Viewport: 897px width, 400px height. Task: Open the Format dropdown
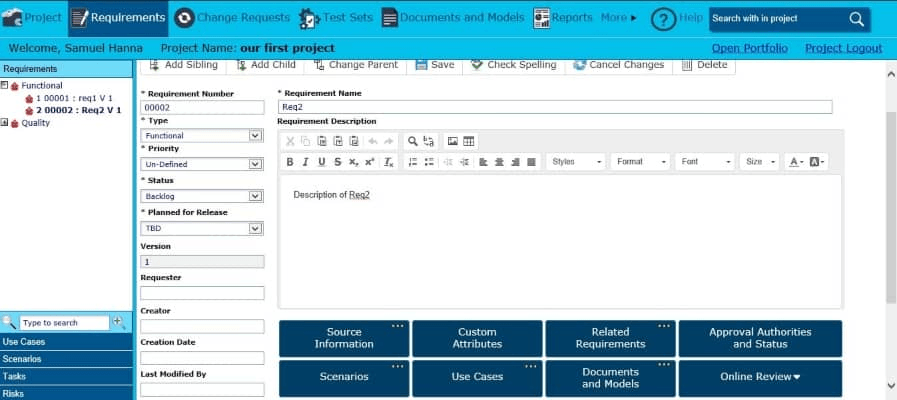(640, 162)
